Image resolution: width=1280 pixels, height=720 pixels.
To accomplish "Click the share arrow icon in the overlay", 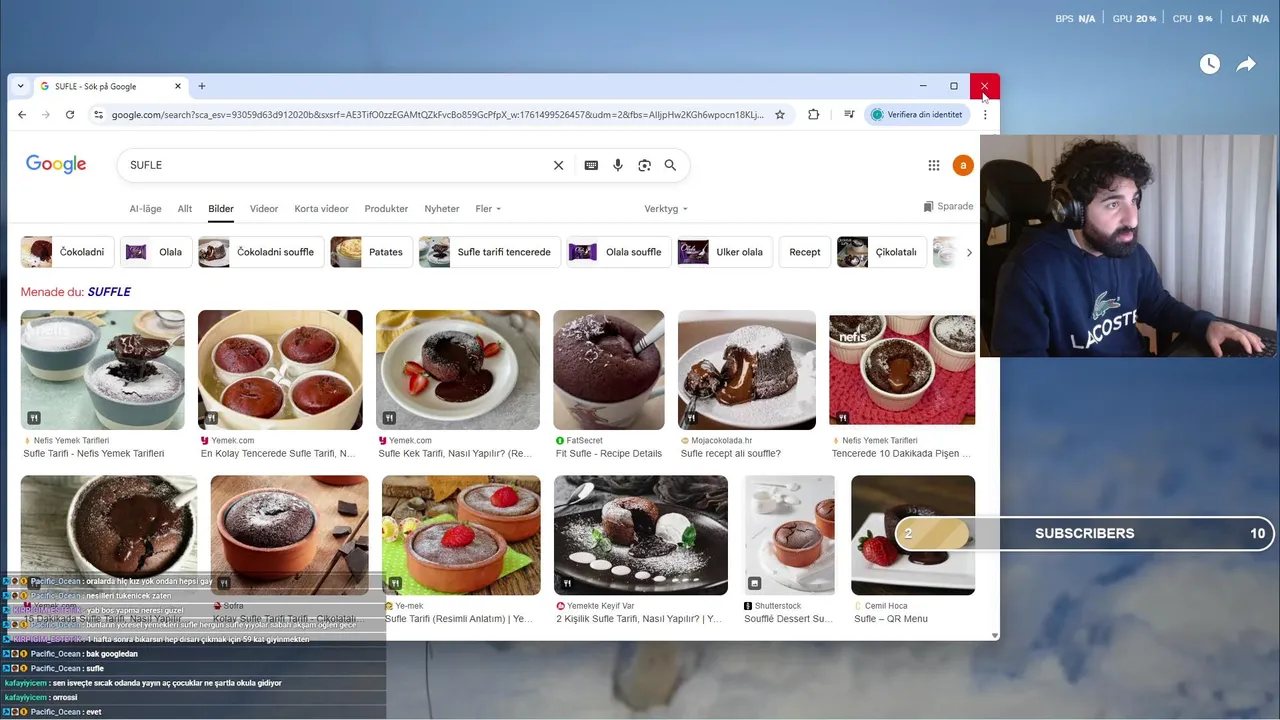I will (x=1246, y=64).
